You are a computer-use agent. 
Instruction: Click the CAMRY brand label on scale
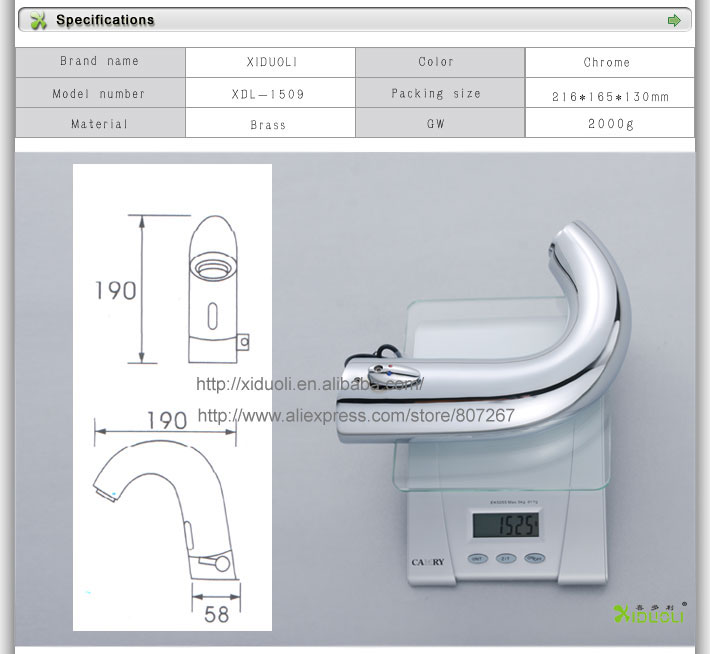[x=428, y=562]
